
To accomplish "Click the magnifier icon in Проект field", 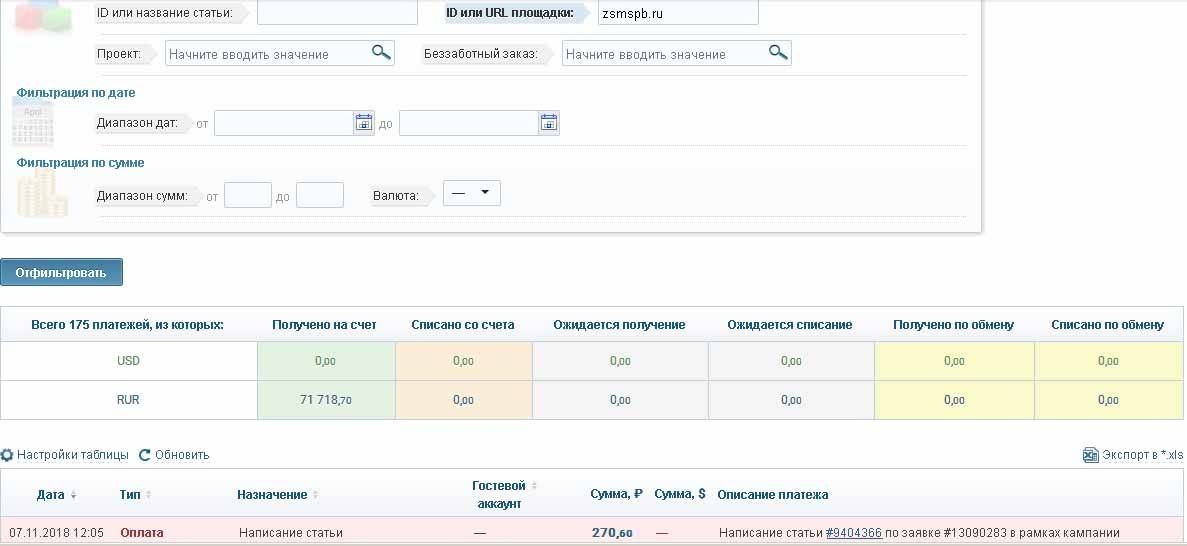I will click(380, 53).
